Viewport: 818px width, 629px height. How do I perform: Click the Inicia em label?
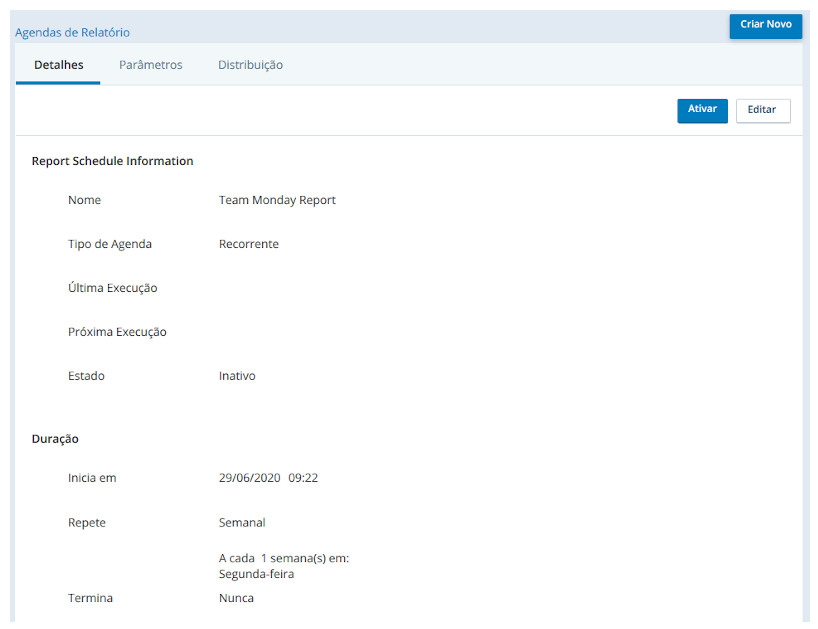(92, 478)
